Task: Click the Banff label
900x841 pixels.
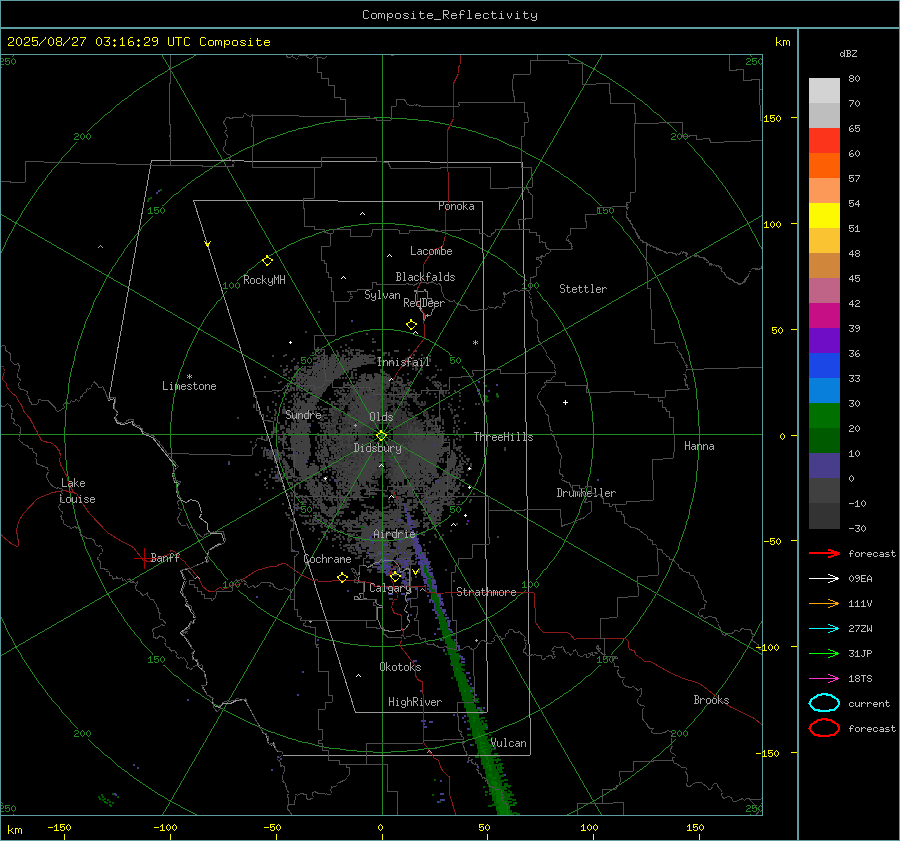Action: click(x=165, y=557)
